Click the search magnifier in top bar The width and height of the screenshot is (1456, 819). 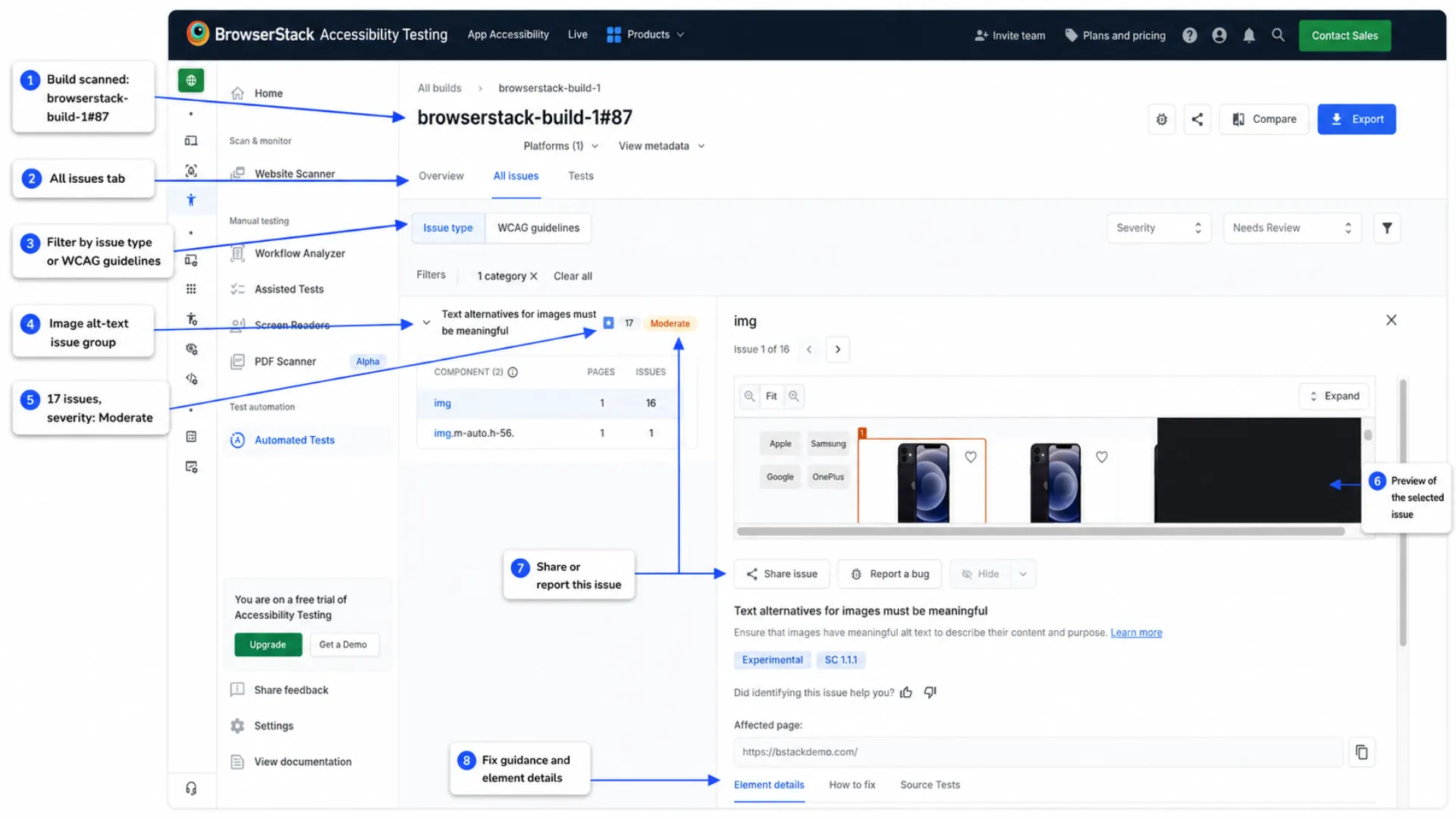1278,35
